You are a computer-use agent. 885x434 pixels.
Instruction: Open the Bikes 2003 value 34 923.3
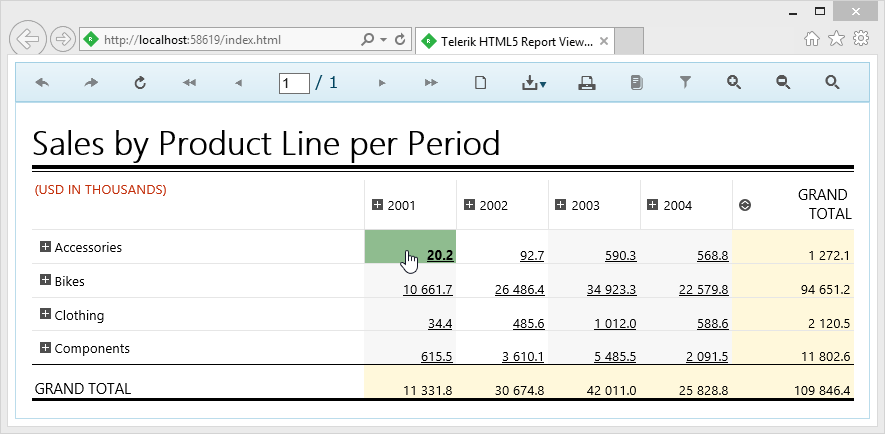coord(612,290)
